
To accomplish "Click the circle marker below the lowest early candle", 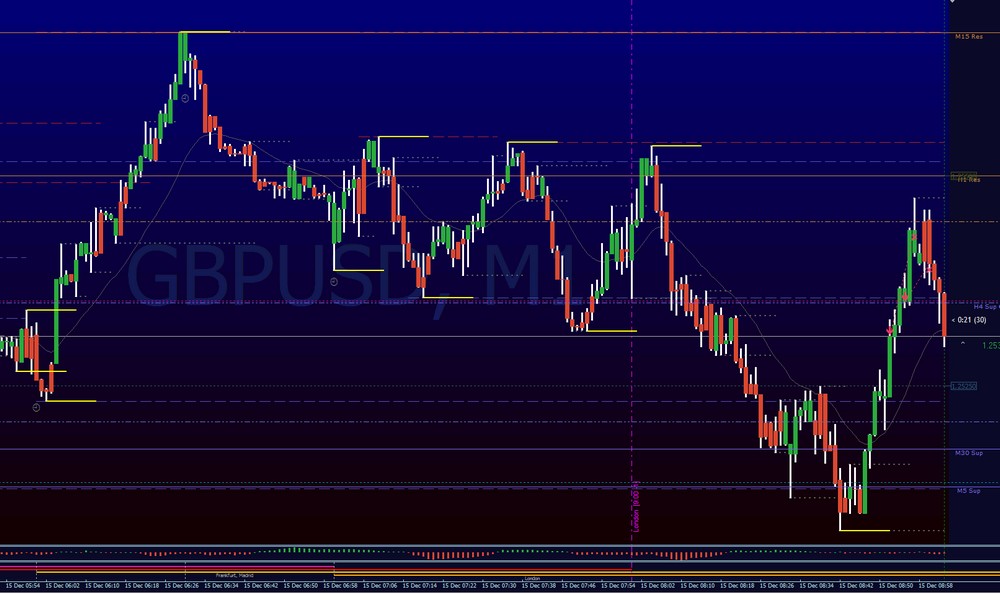I will (x=36, y=408).
